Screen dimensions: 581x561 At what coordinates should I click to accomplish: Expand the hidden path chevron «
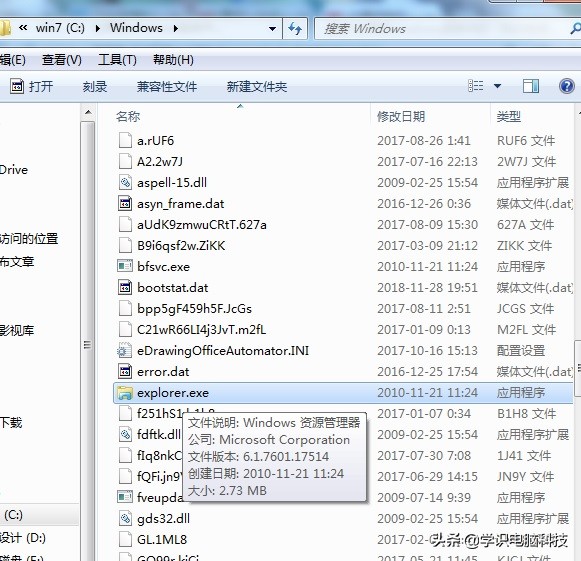pyautogui.click(x=23, y=28)
